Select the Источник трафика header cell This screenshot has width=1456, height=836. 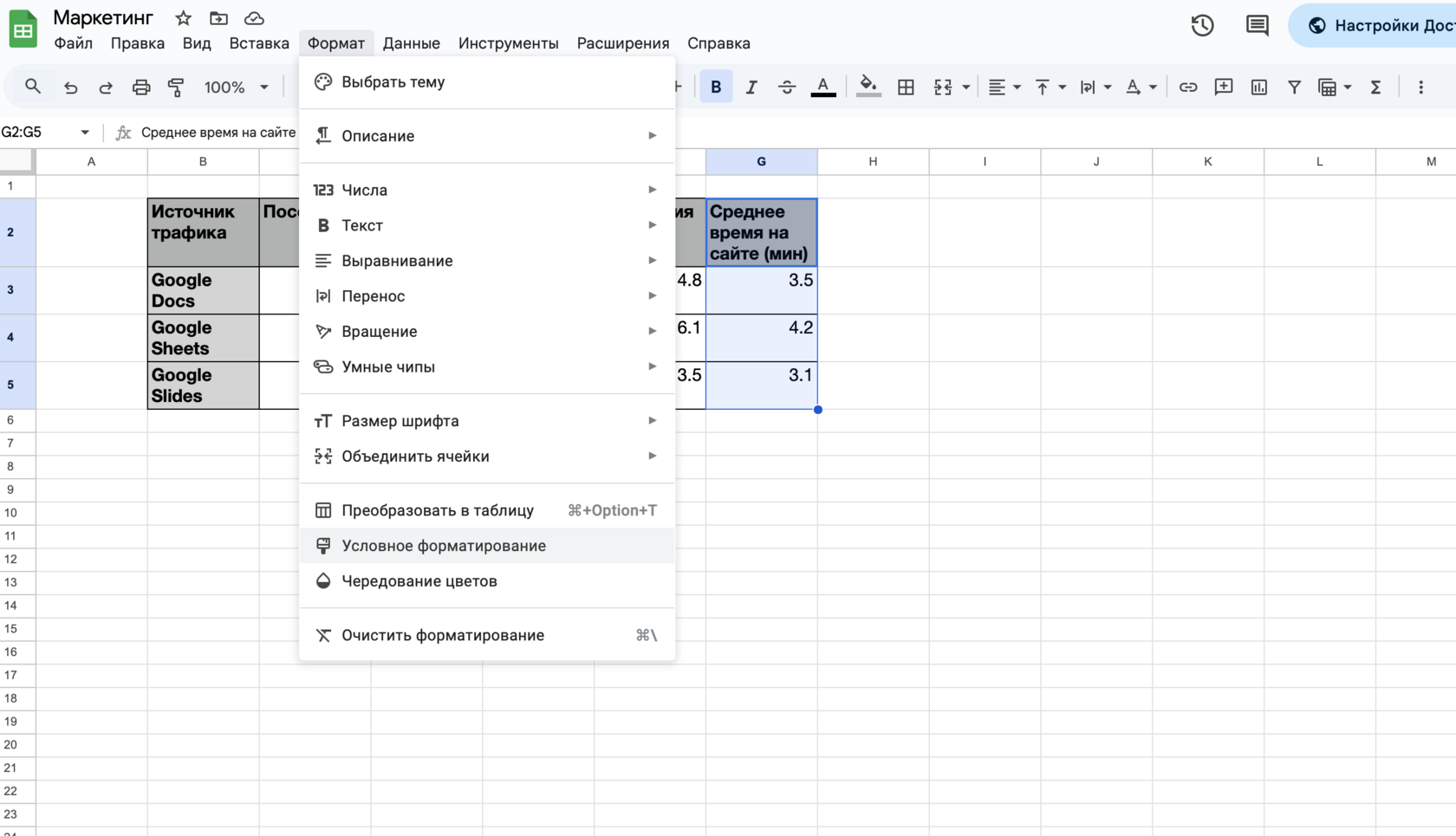click(203, 232)
